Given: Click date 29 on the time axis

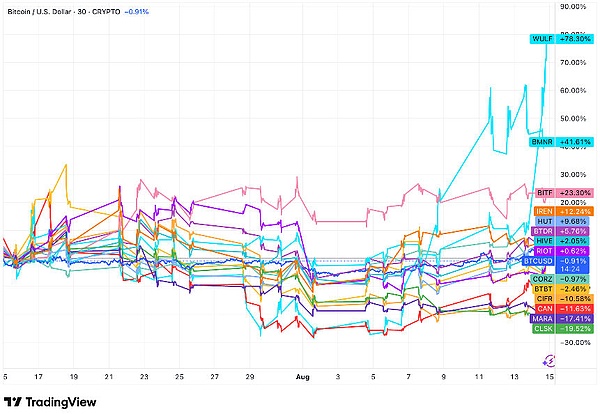Looking at the screenshot, I should click(249, 377).
